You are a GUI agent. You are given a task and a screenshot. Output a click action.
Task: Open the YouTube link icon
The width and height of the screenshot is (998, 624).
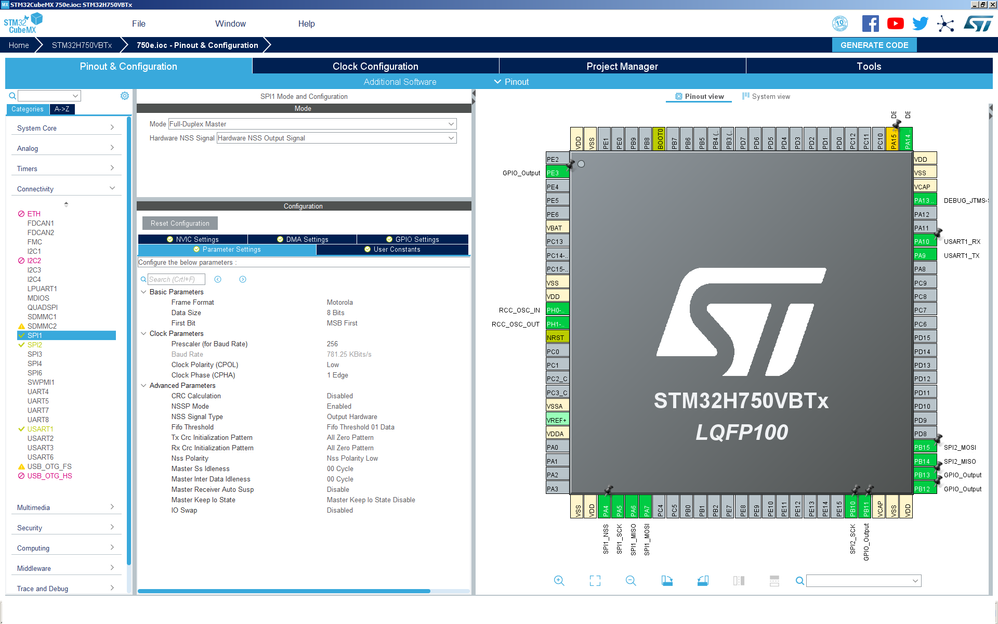[896, 24]
